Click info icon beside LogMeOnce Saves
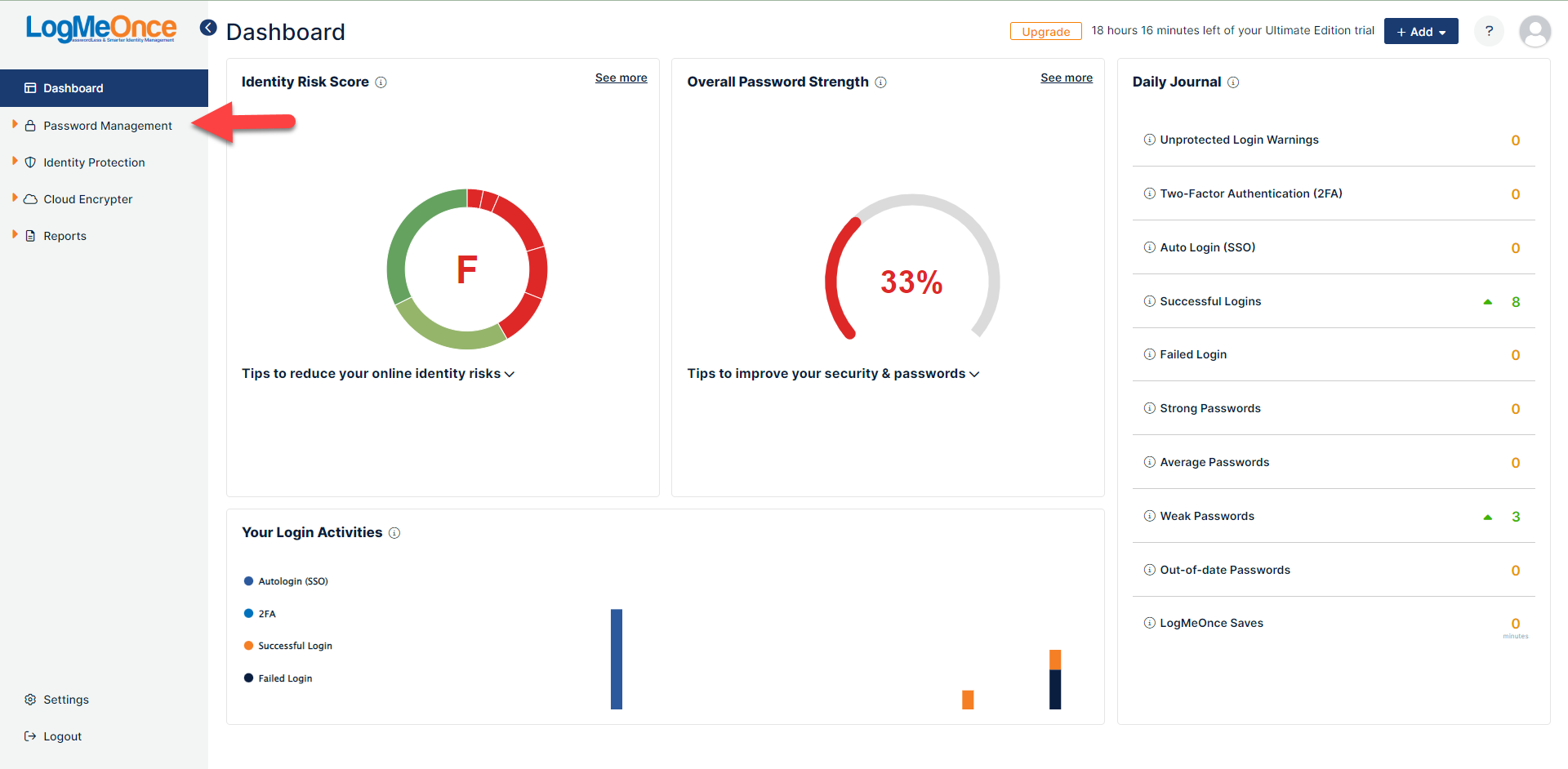This screenshot has height=769, width=1568. tap(1150, 623)
